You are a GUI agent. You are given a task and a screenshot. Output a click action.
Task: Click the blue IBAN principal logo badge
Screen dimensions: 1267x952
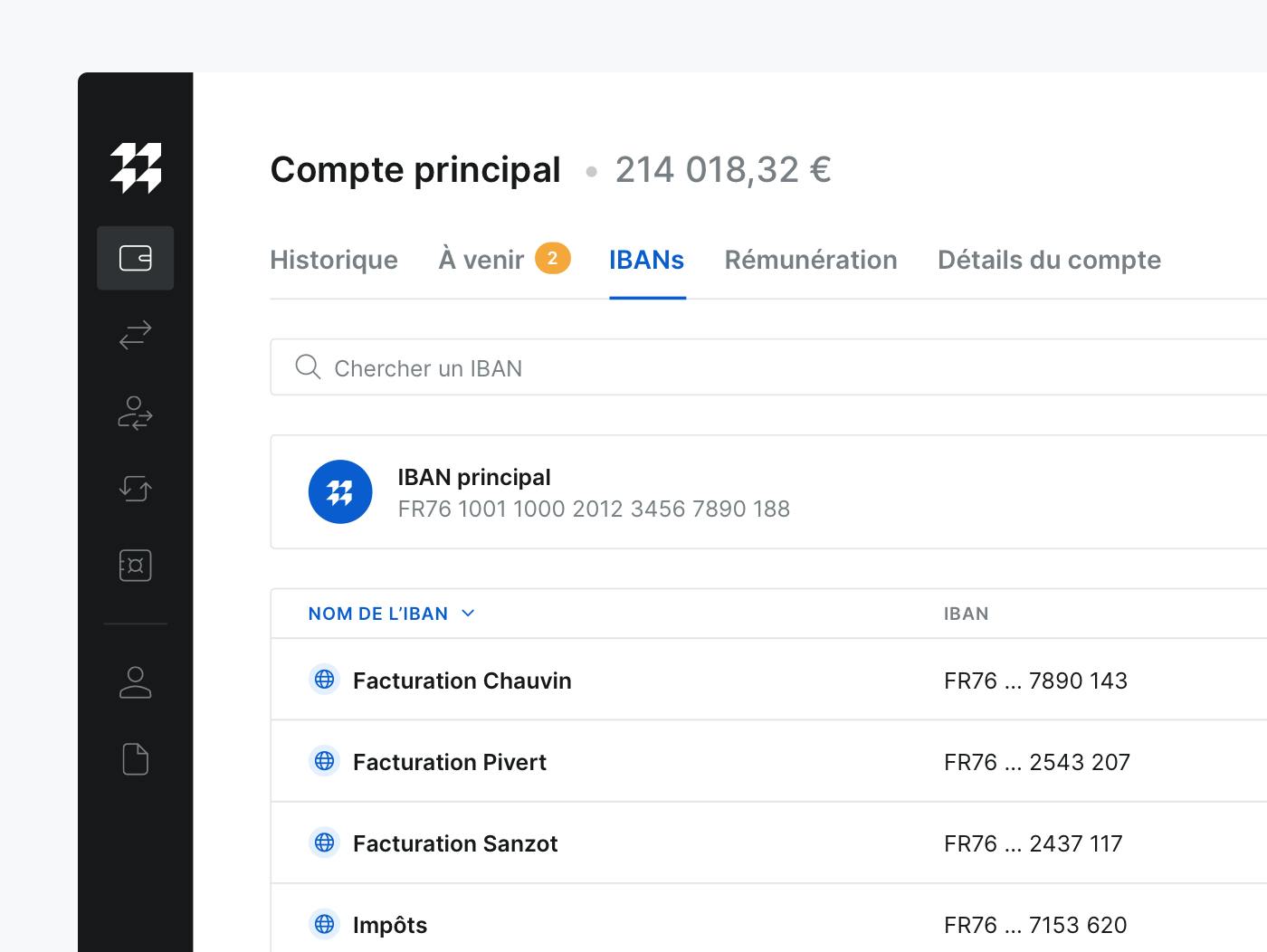(x=340, y=492)
